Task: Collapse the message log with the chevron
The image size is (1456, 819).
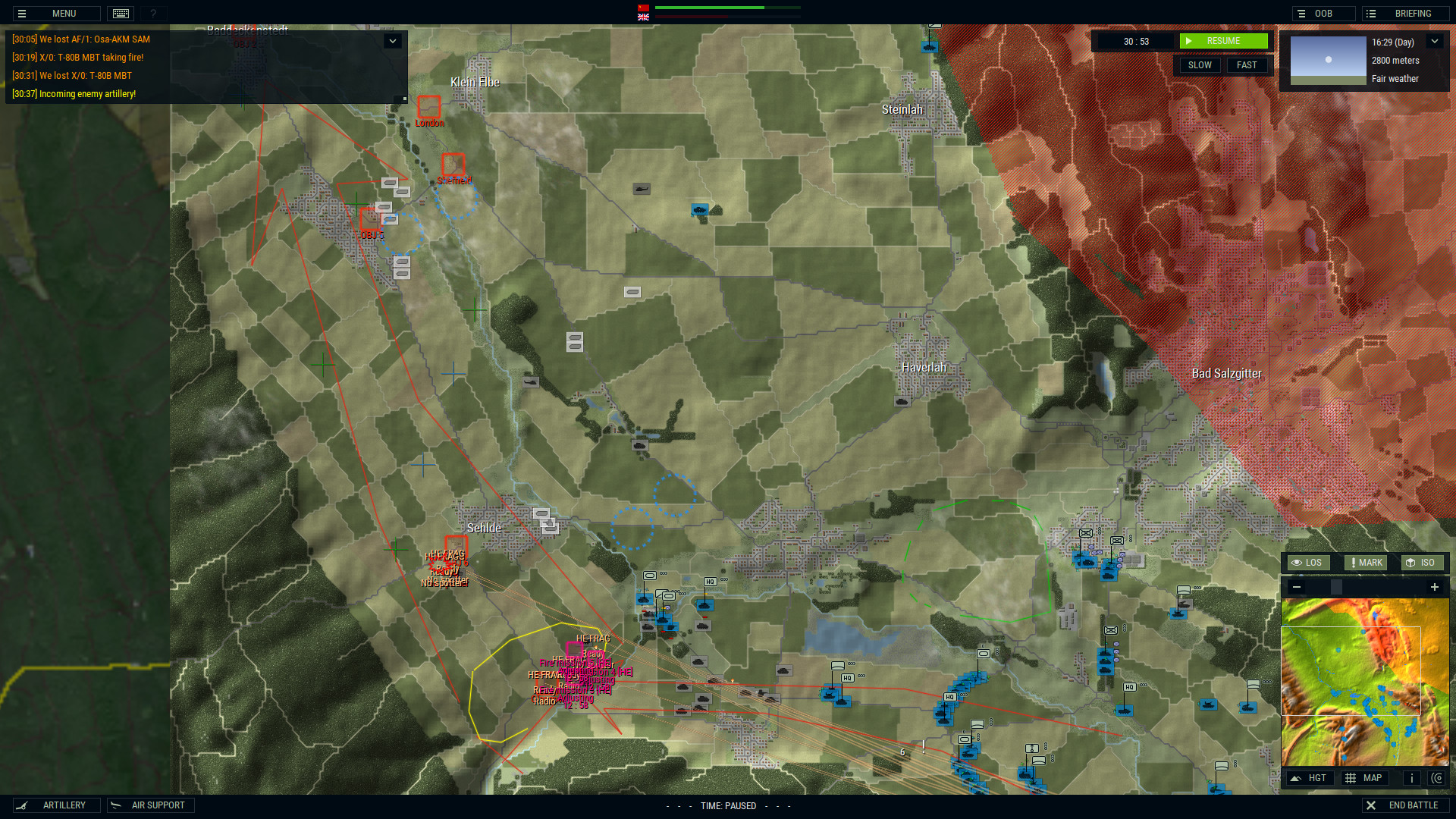Action: (x=392, y=41)
